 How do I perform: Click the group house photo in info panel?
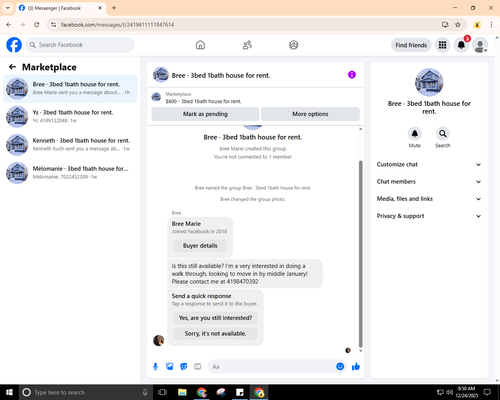(x=429, y=82)
